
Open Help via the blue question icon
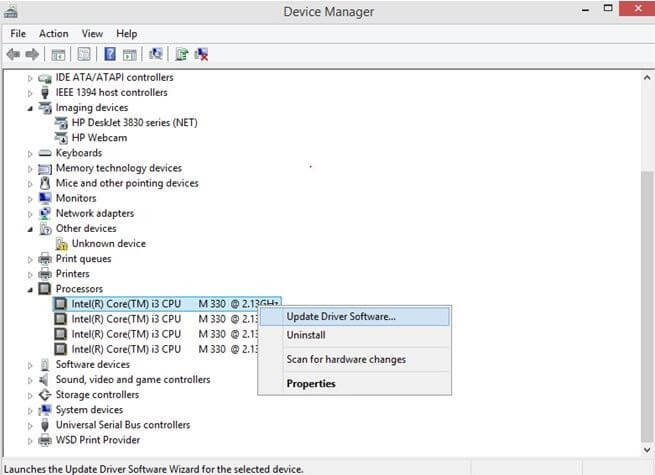pyautogui.click(x=110, y=54)
